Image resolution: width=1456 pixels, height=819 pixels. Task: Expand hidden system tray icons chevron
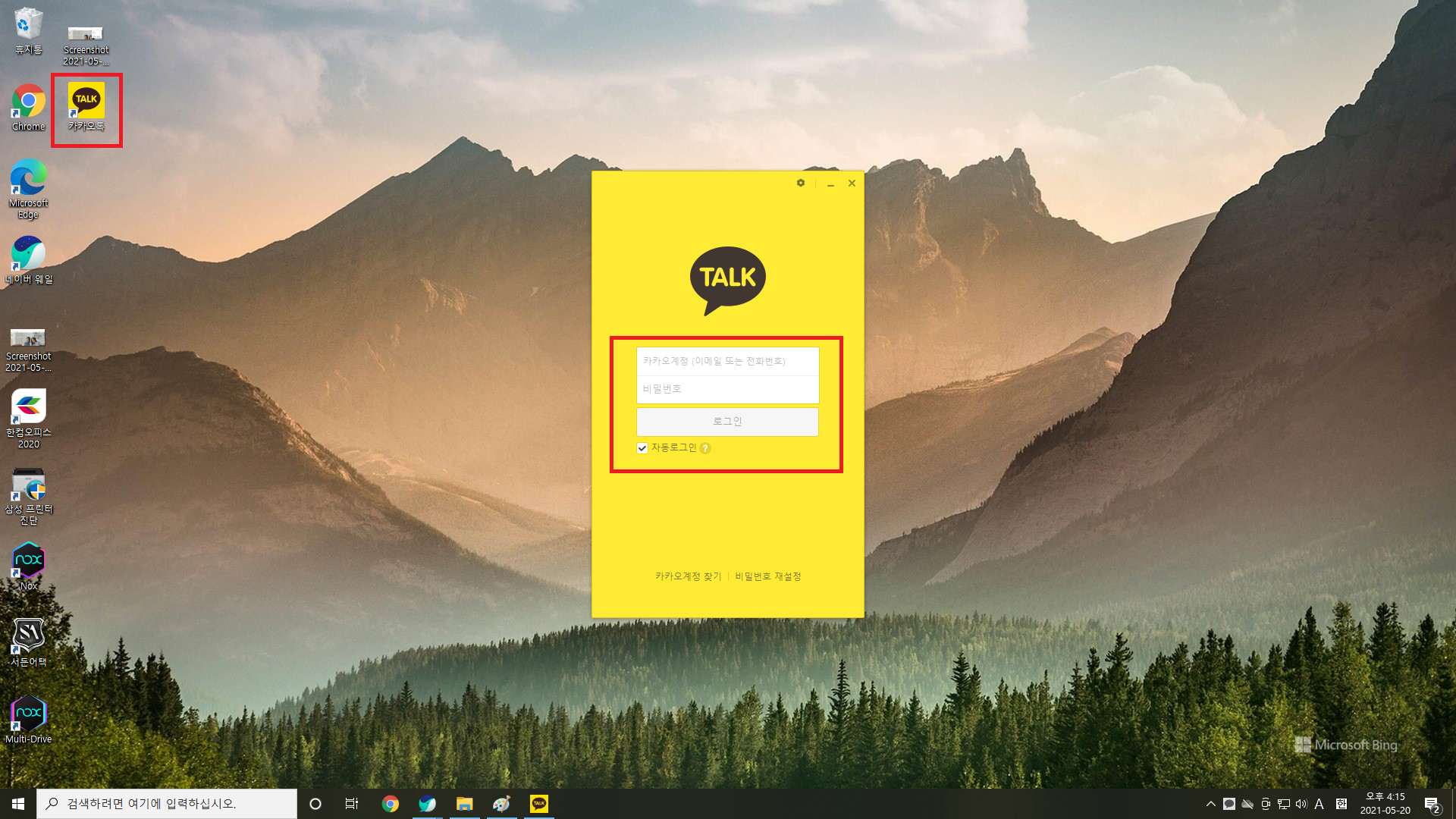(1210, 804)
